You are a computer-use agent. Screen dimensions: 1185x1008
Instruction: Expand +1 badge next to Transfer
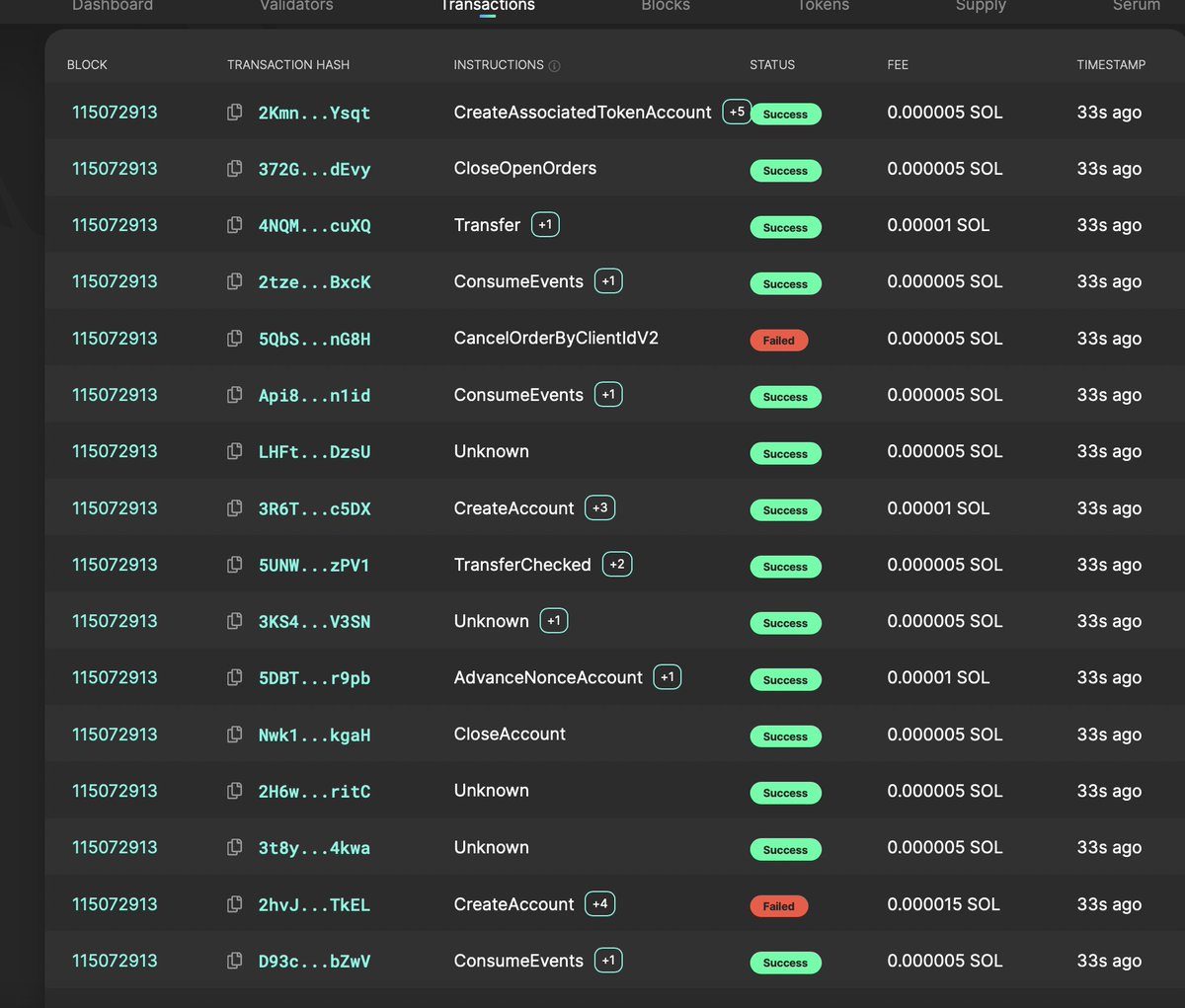click(x=545, y=225)
